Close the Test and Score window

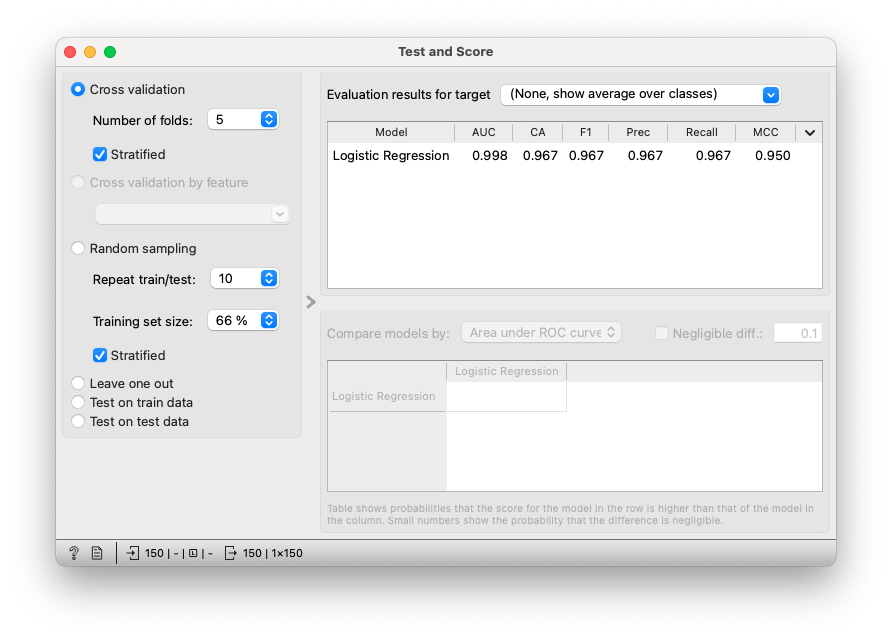coord(70,52)
